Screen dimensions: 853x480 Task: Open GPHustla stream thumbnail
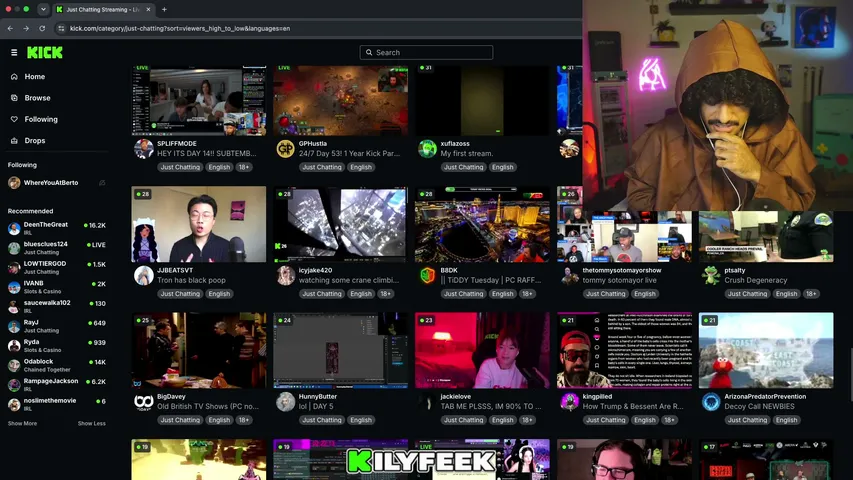341,100
